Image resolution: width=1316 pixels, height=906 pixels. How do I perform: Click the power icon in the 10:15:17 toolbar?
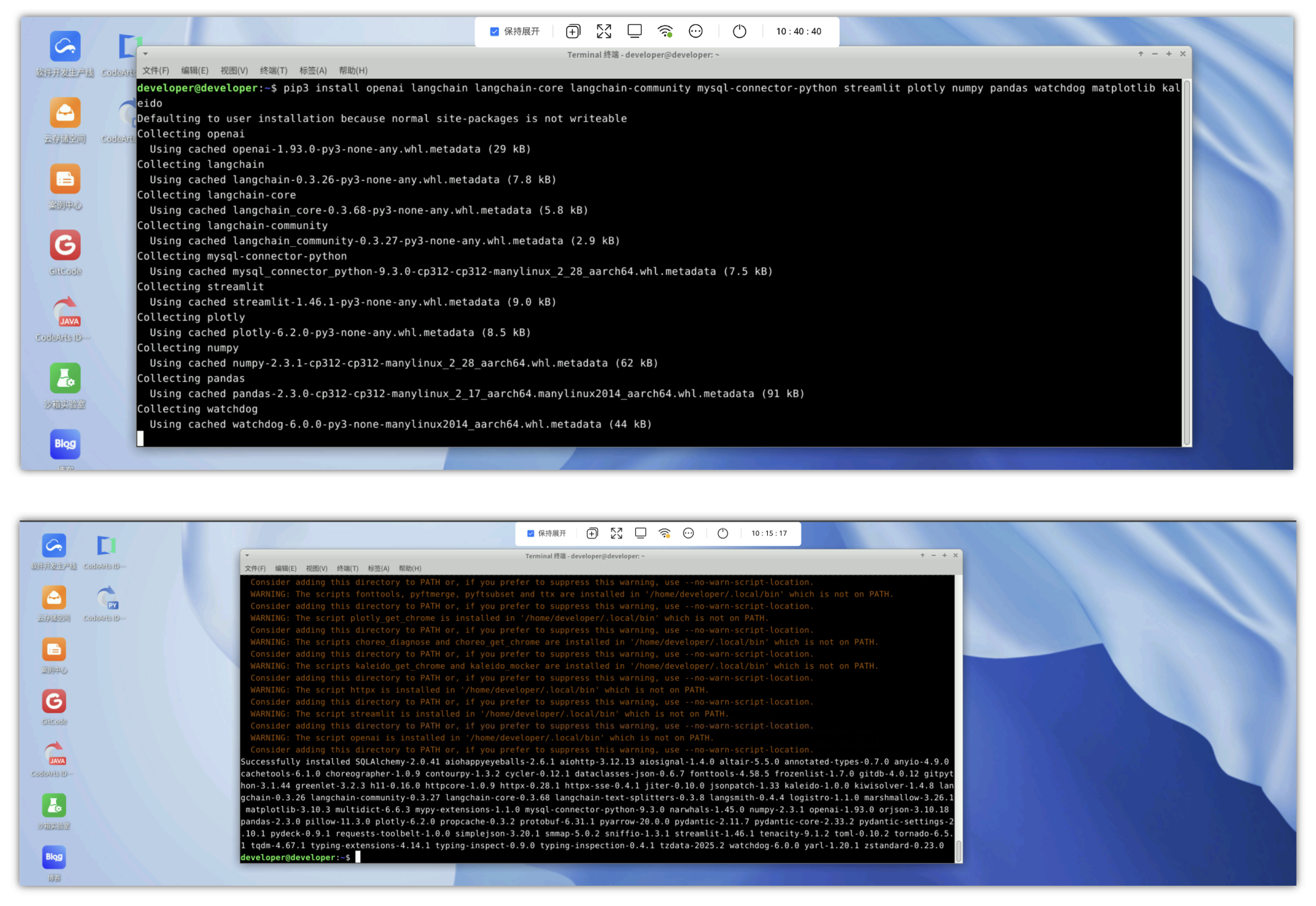point(723,533)
